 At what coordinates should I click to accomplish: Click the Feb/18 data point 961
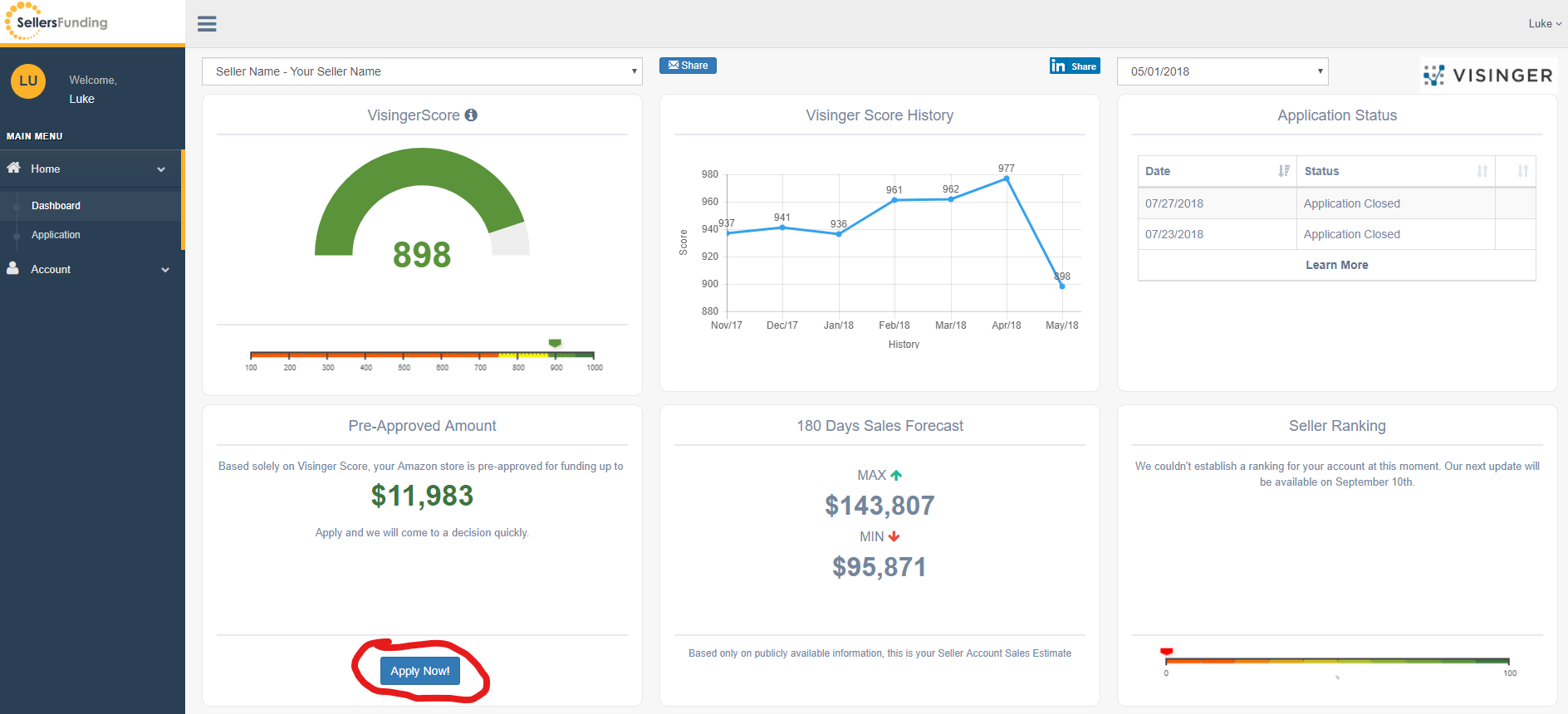click(894, 200)
